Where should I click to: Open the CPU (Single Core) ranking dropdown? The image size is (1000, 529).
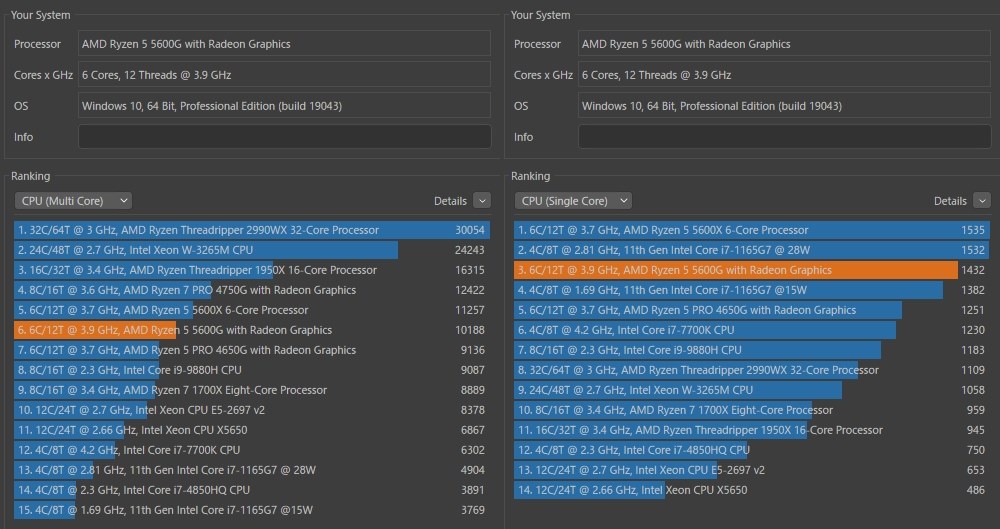click(573, 201)
